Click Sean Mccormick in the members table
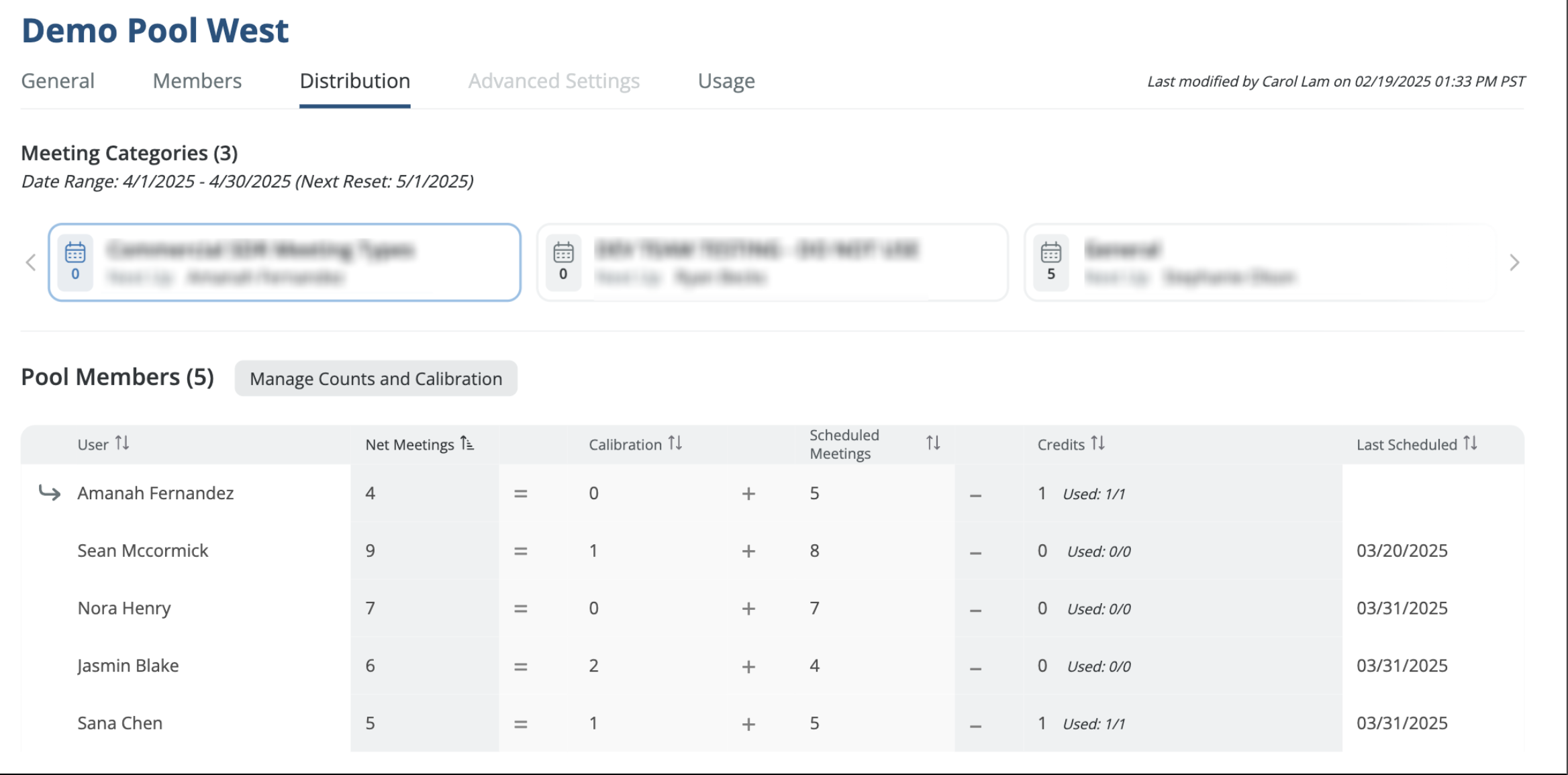 (143, 551)
